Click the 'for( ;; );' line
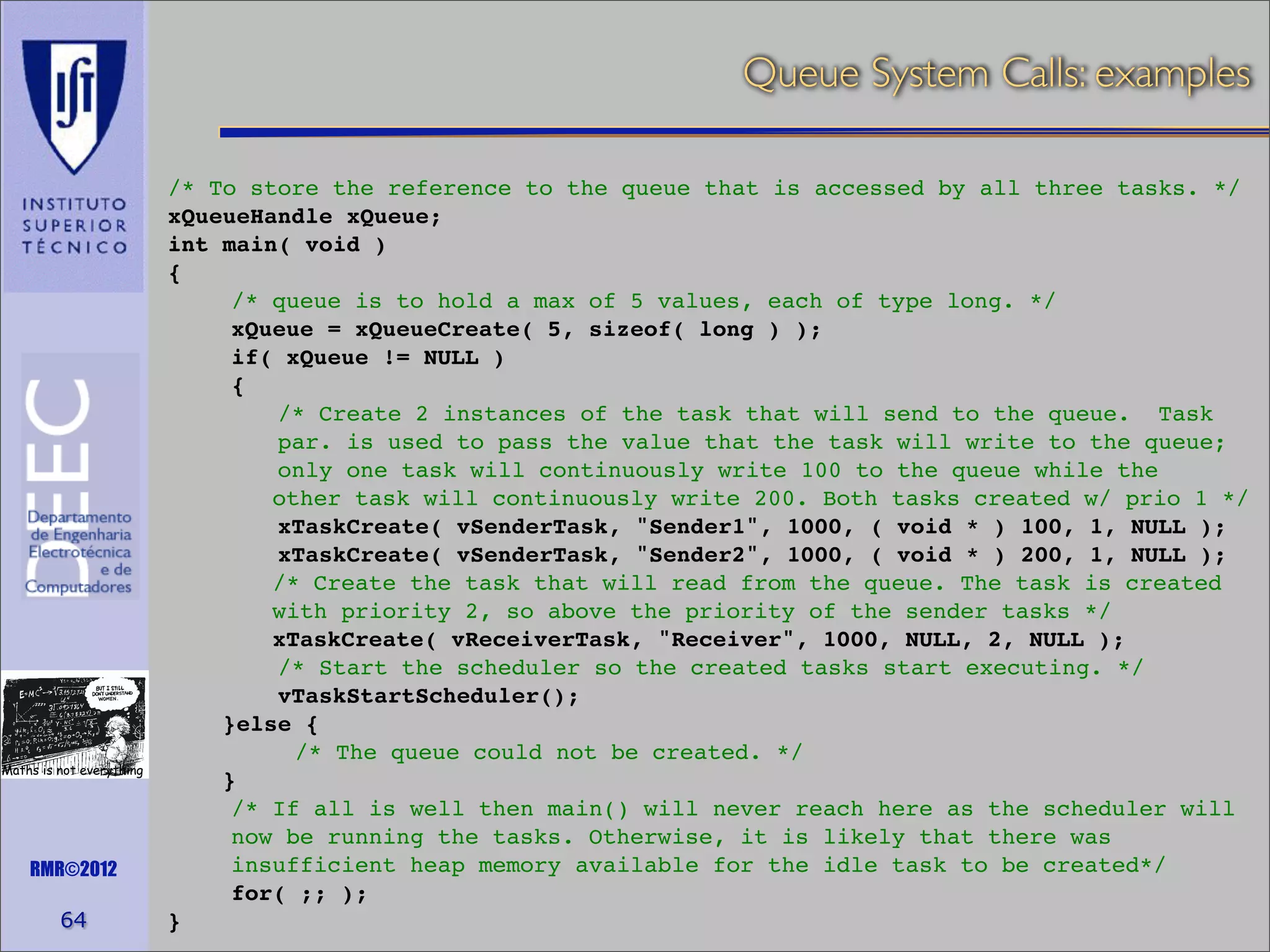 300,894
